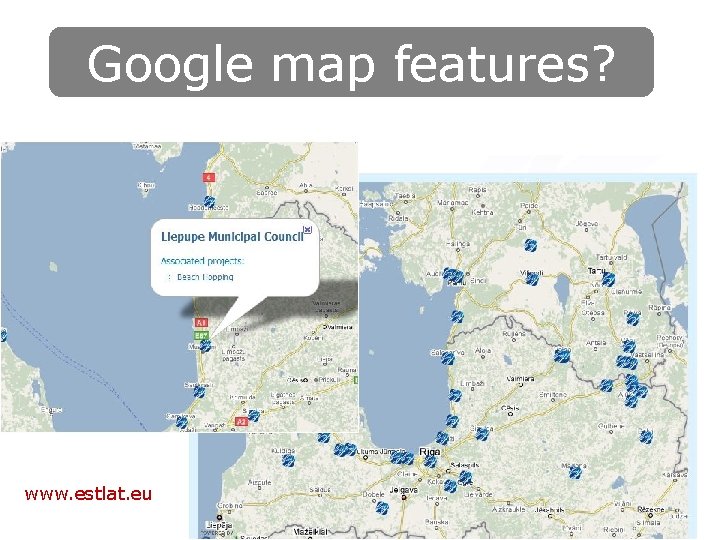Select the lone marker north of Viljandi
This screenshot has width=720, height=540.
(x=531, y=245)
